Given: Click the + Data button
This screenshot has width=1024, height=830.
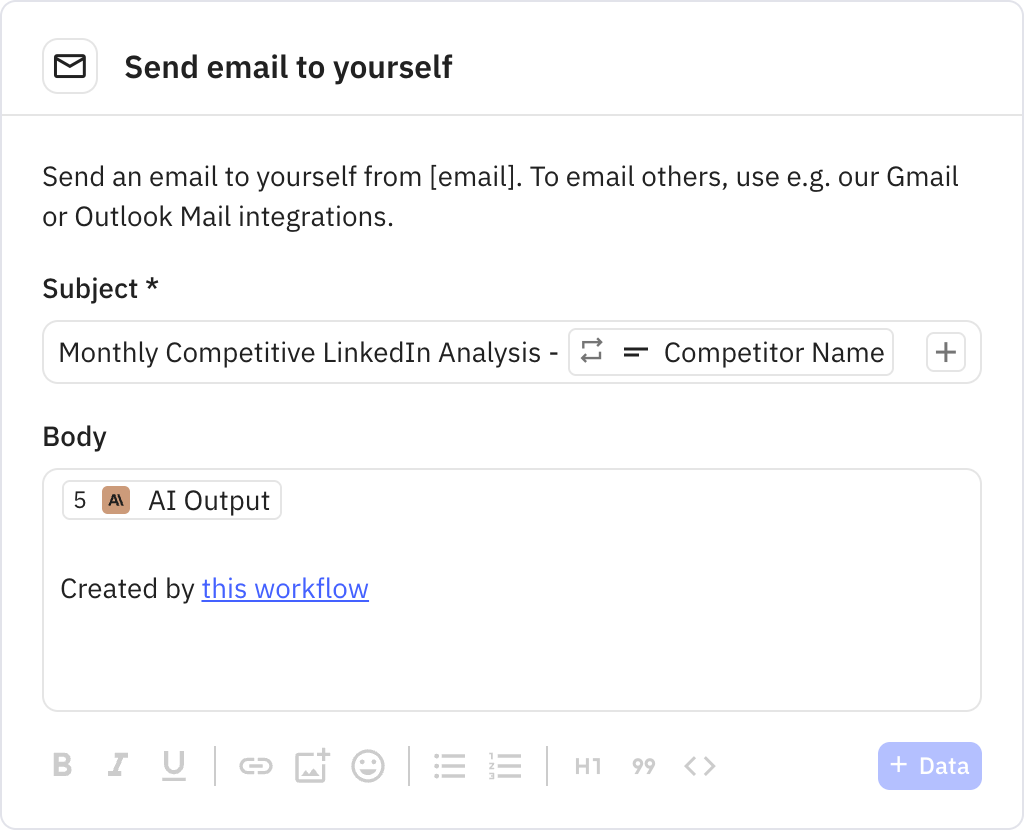Looking at the screenshot, I should (x=929, y=766).
